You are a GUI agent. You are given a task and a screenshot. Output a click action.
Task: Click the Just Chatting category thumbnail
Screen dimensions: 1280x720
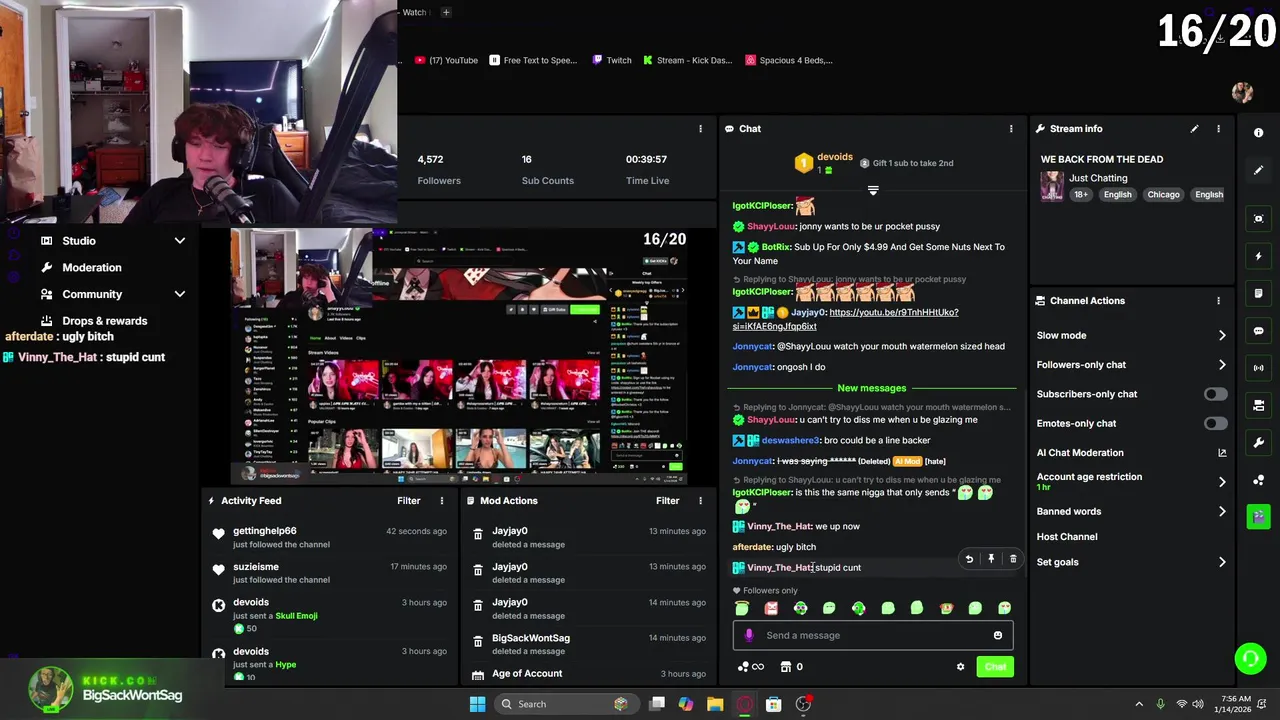pos(1052,186)
